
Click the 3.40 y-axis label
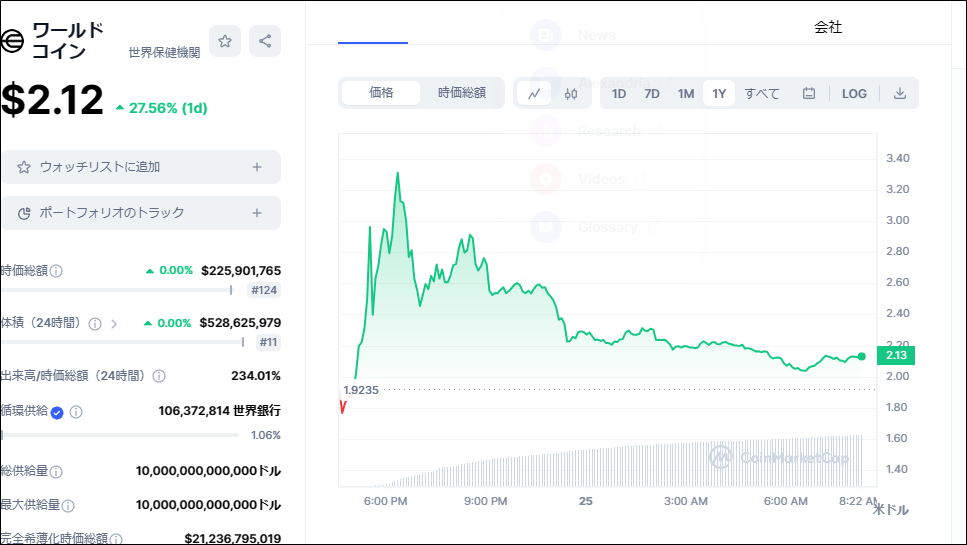898,158
